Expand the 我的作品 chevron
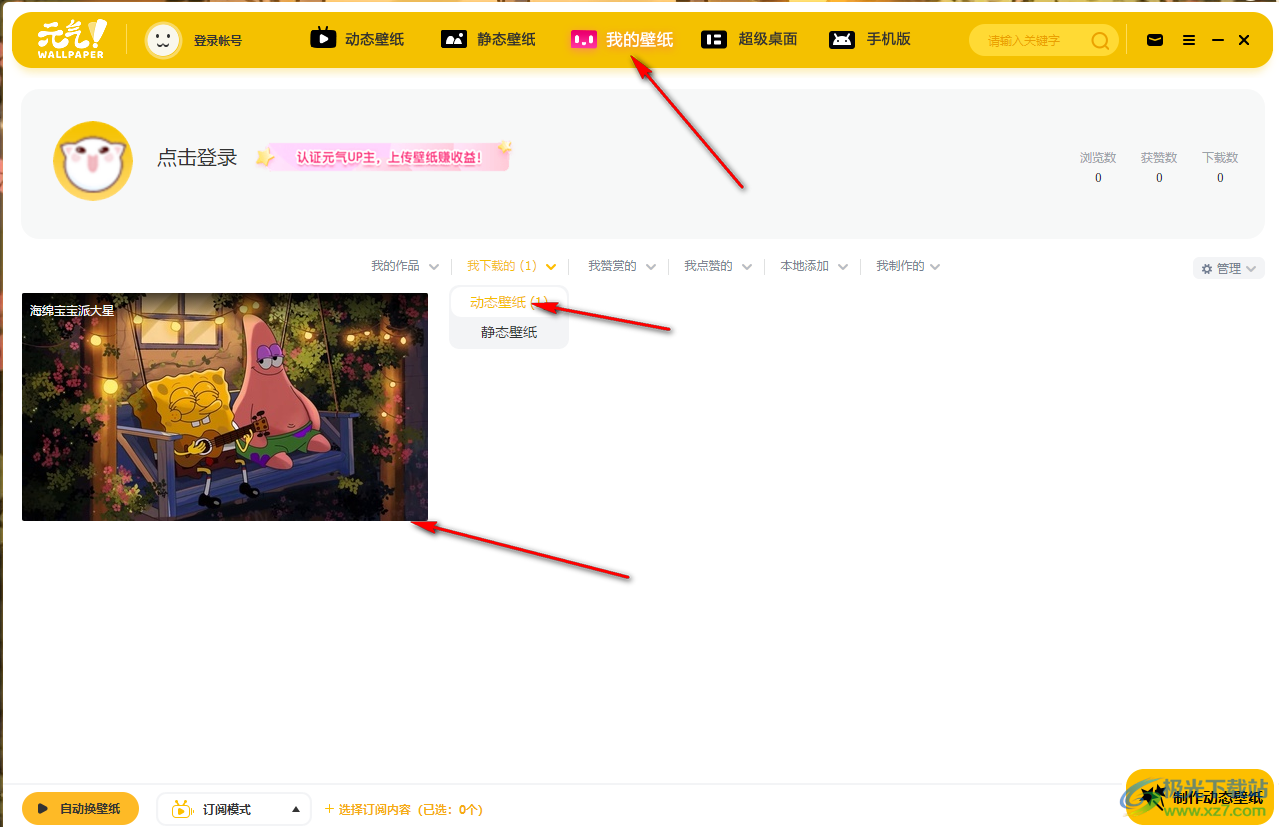The height and width of the screenshot is (827, 1279). [x=434, y=267]
